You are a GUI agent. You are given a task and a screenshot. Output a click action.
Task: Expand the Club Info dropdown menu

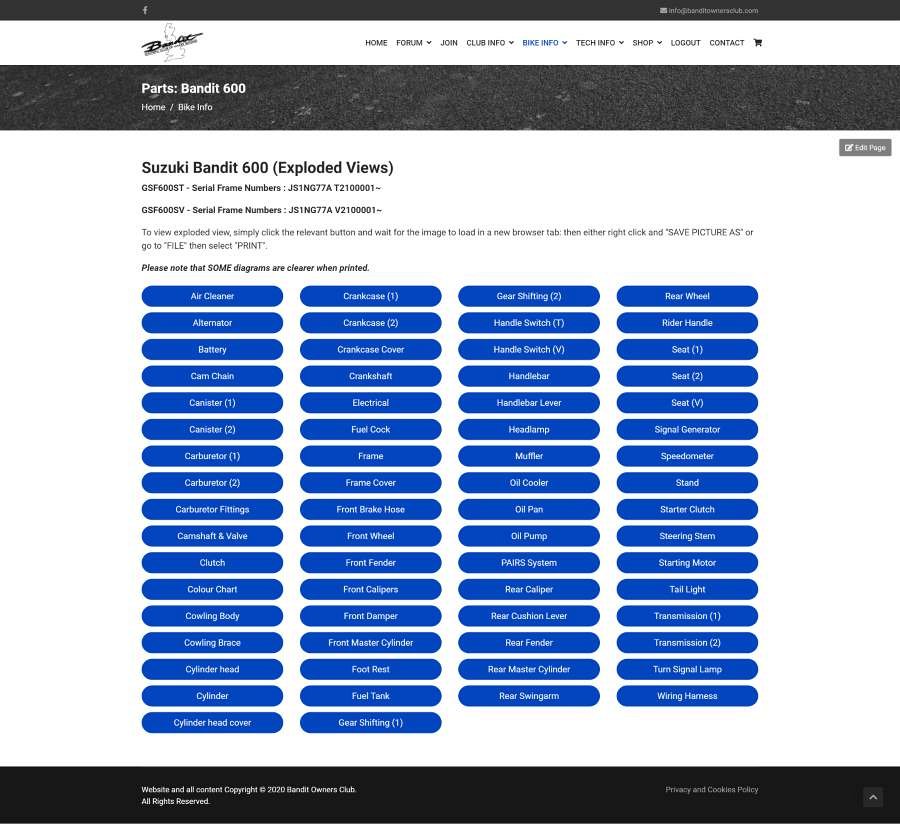tap(489, 43)
